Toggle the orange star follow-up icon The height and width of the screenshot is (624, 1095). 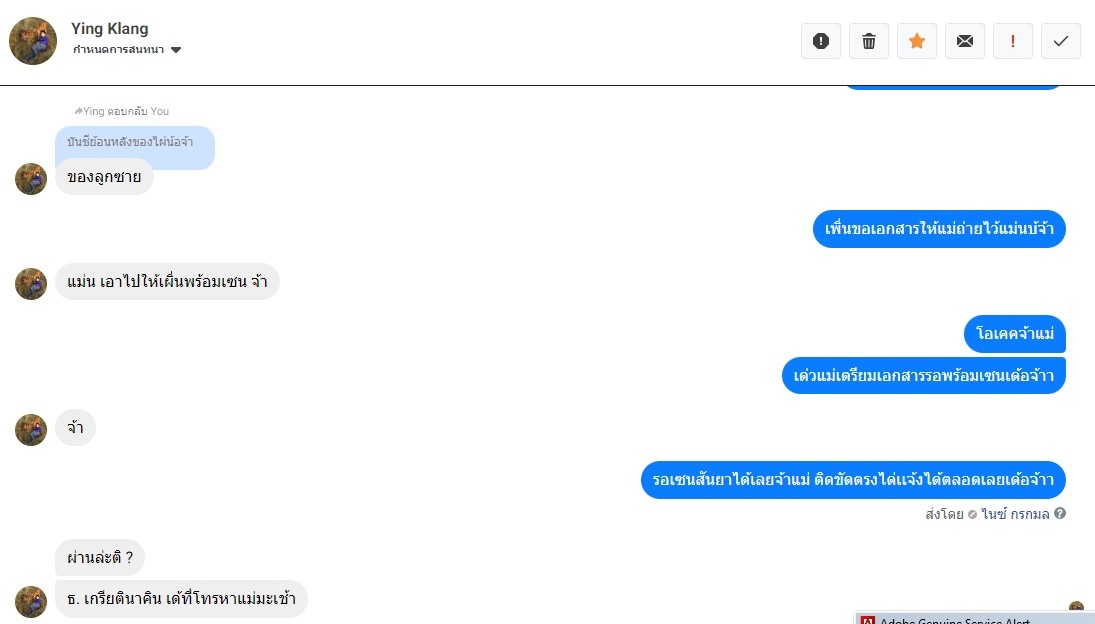tap(917, 41)
